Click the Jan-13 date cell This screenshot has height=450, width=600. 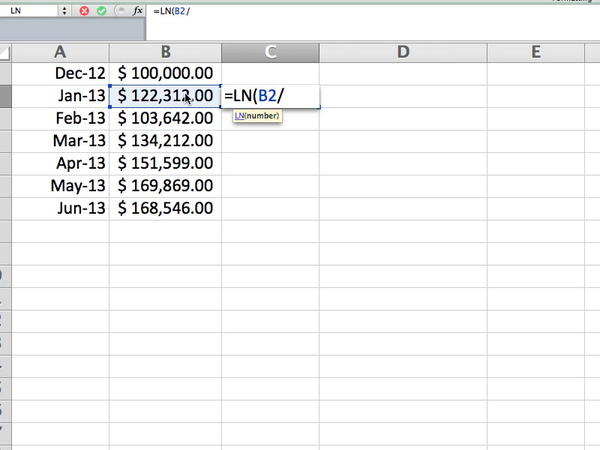(60, 96)
